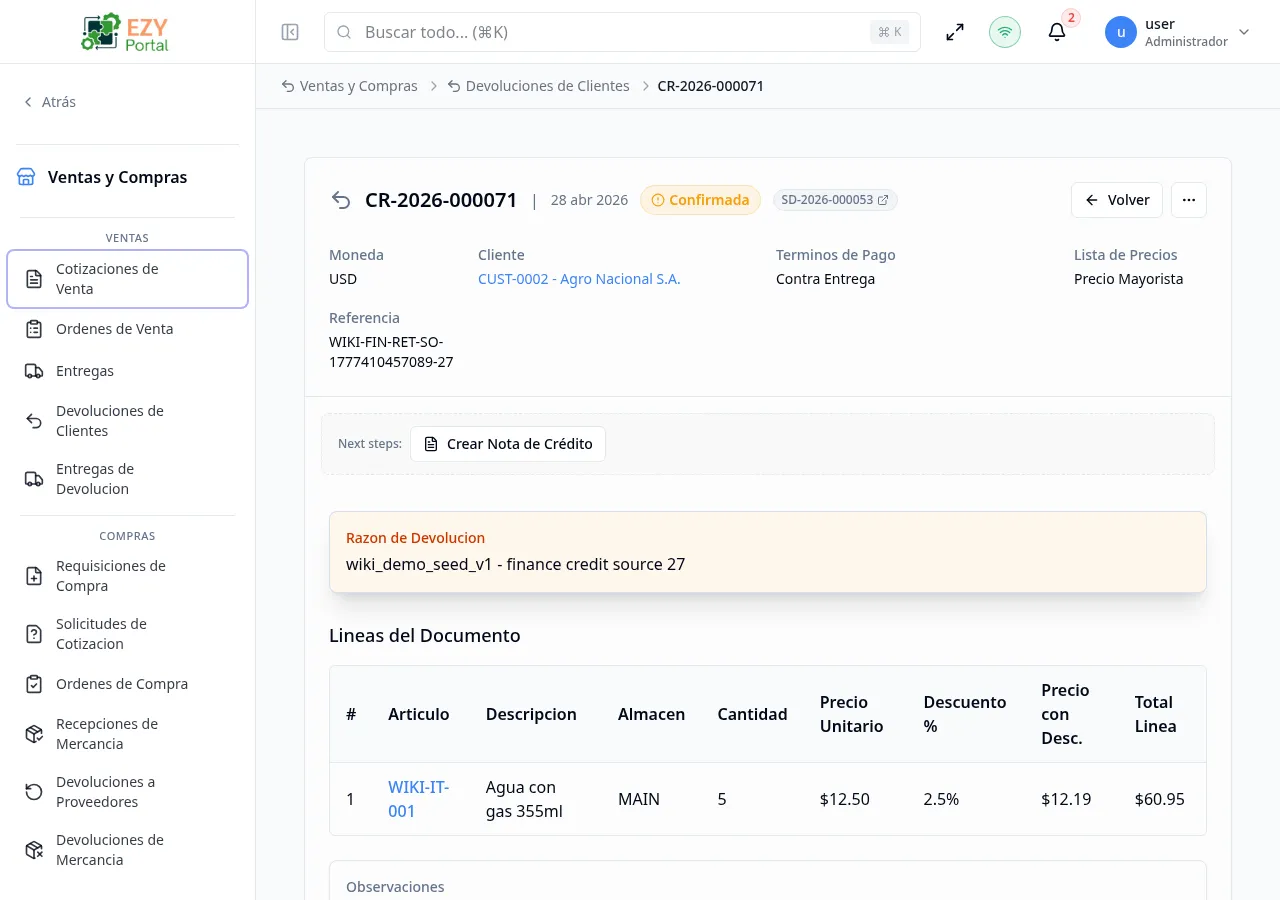Open the user Administrador account dropdown

tap(1178, 32)
